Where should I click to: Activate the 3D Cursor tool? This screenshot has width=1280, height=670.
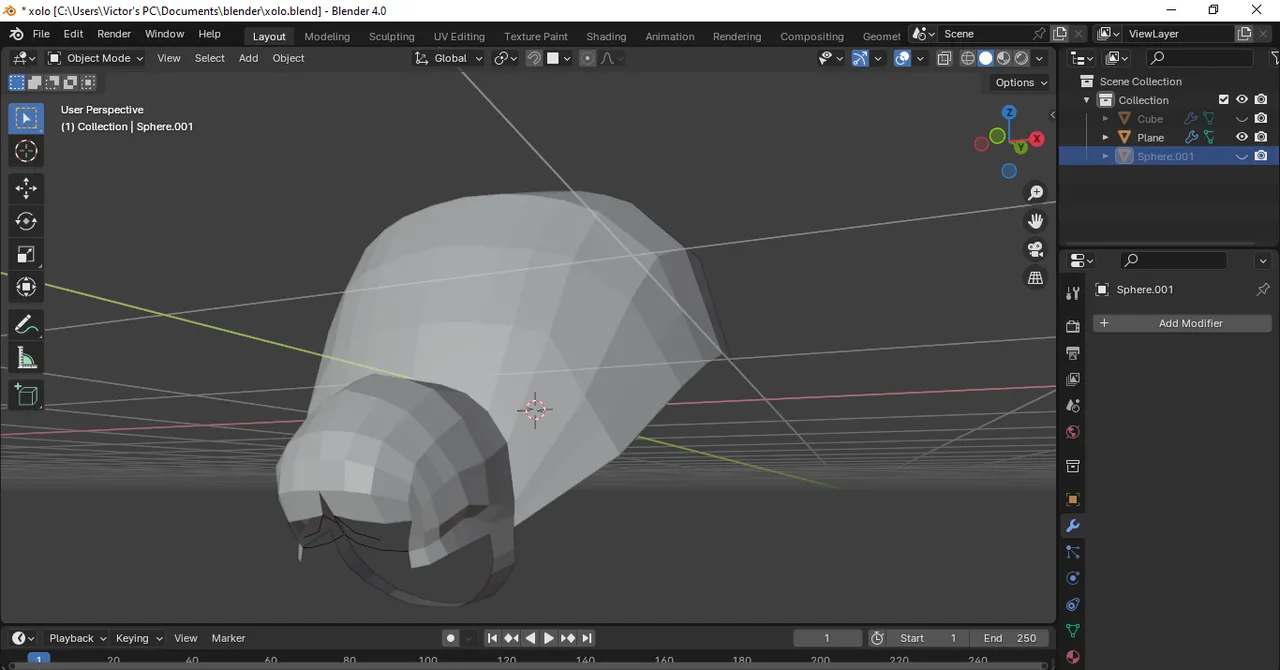26,151
